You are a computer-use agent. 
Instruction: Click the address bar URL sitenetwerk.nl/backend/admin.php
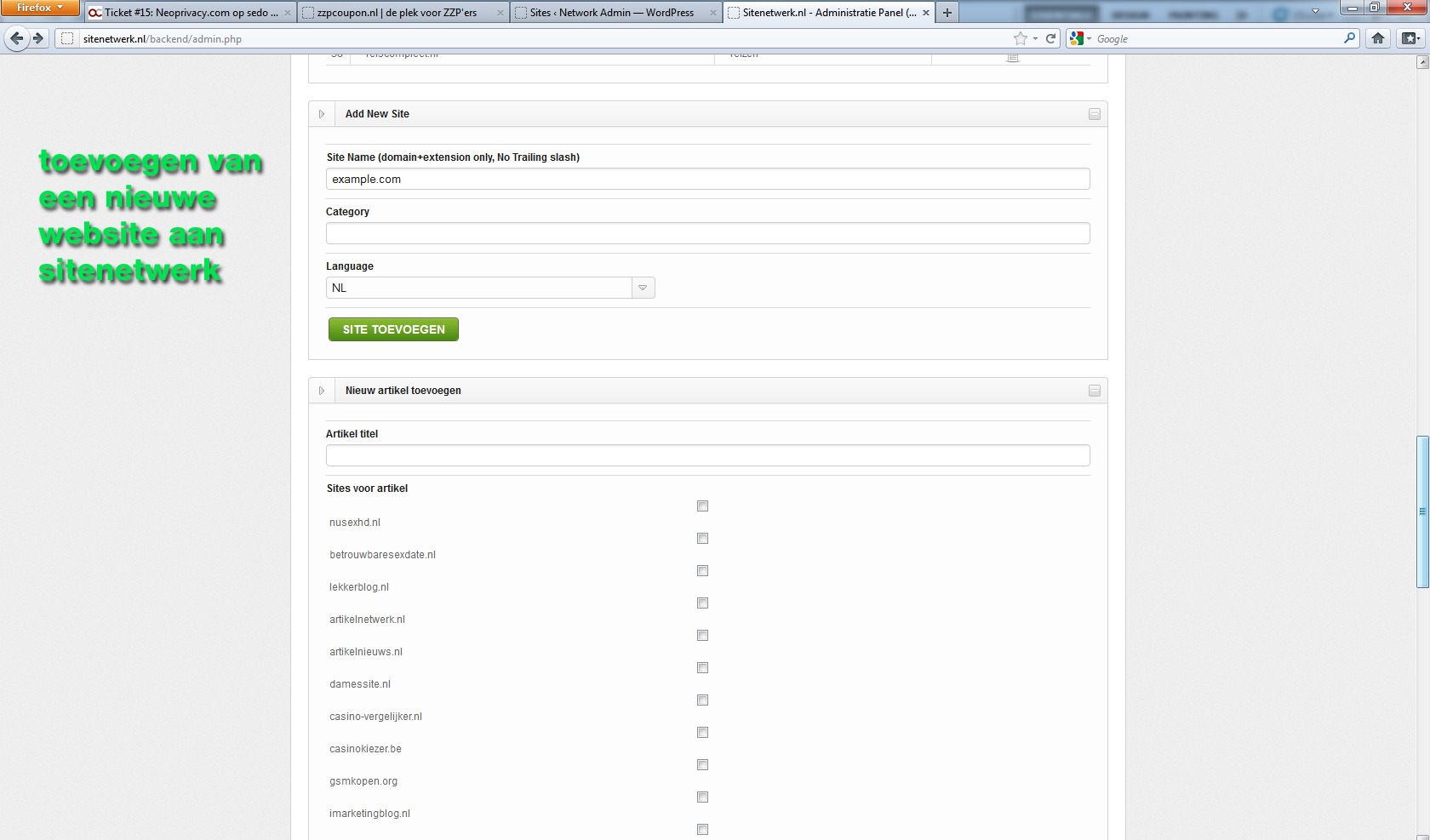point(163,39)
